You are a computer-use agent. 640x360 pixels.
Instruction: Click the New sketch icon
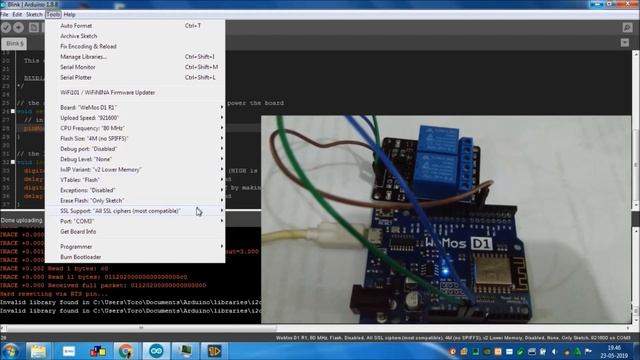(x=34, y=27)
